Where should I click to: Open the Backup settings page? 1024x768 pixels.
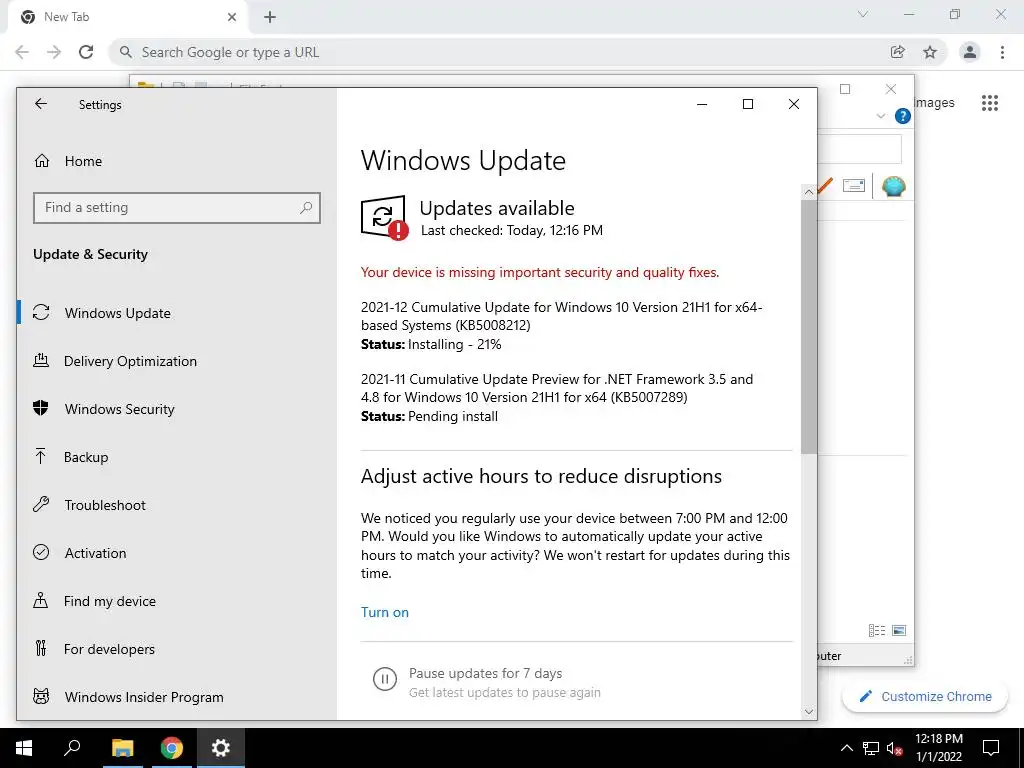coord(176,457)
